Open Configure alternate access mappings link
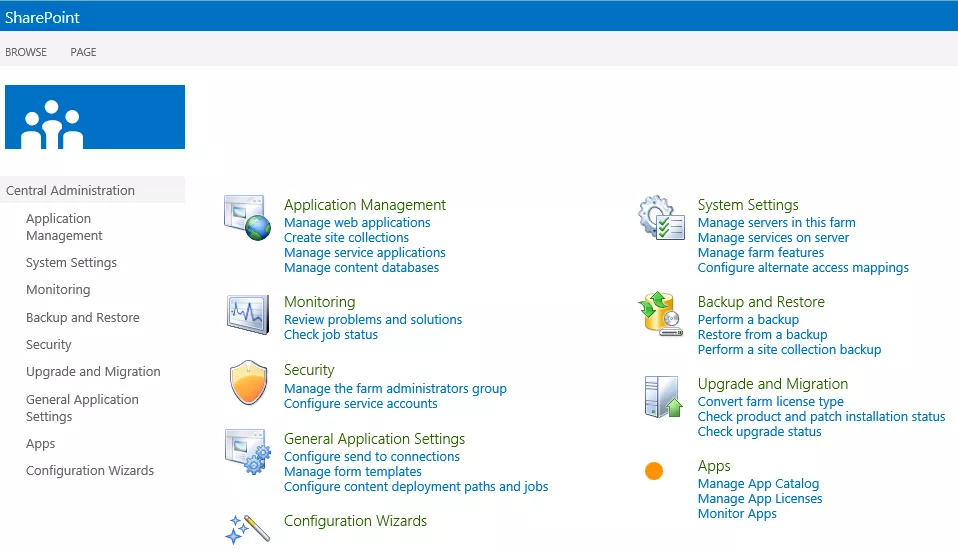The width and height of the screenshot is (958, 555). click(x=803, y=267)
